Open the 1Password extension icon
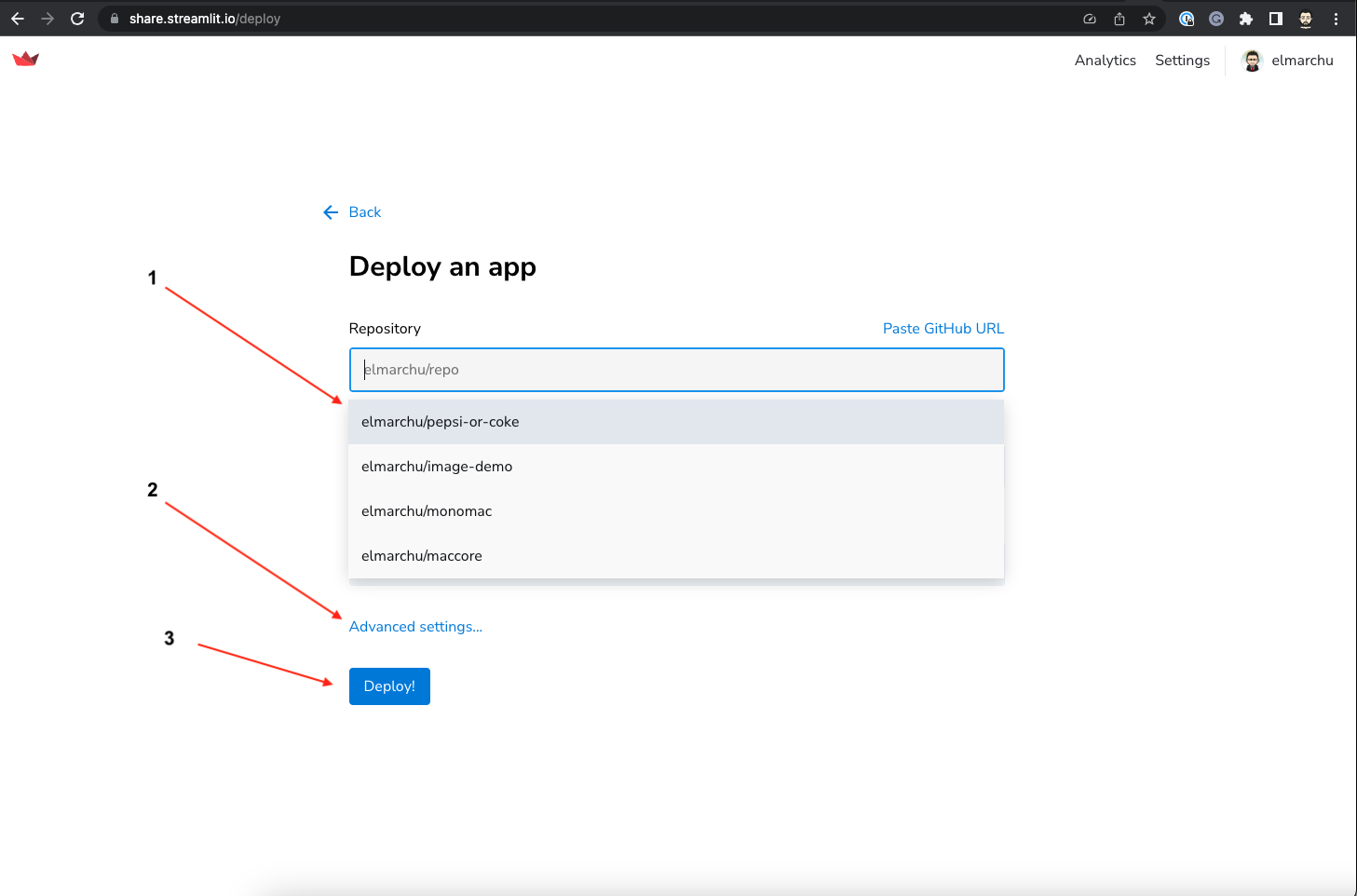This screenshot has height=896, width=1357. tap(1187, 18)
